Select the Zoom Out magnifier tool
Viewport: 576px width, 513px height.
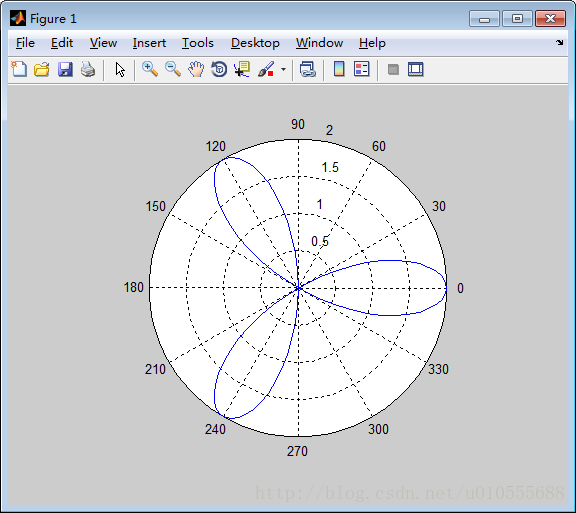click(x=173, y=69)
